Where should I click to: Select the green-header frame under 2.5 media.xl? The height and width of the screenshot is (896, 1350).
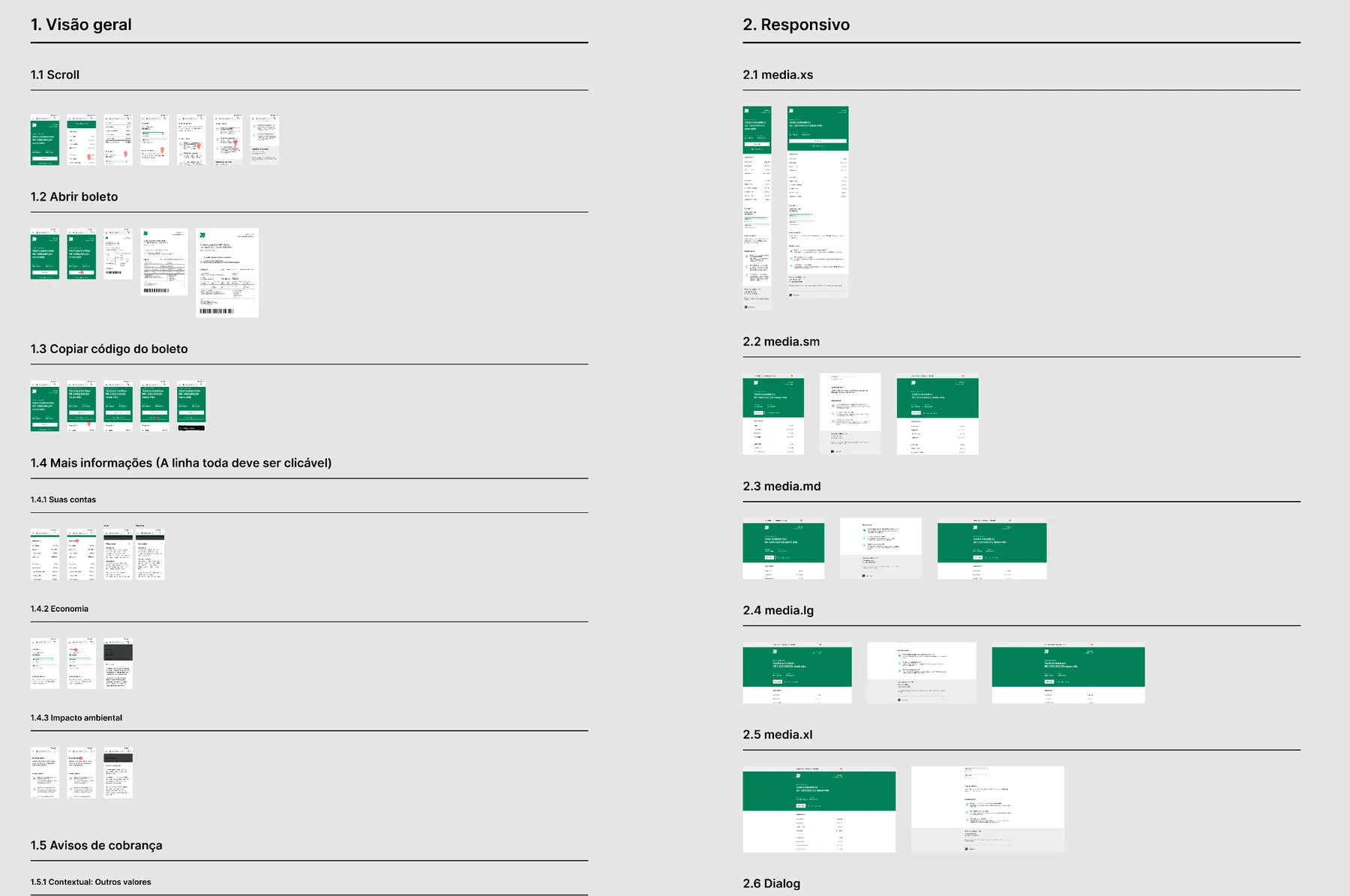coord(820,809)
